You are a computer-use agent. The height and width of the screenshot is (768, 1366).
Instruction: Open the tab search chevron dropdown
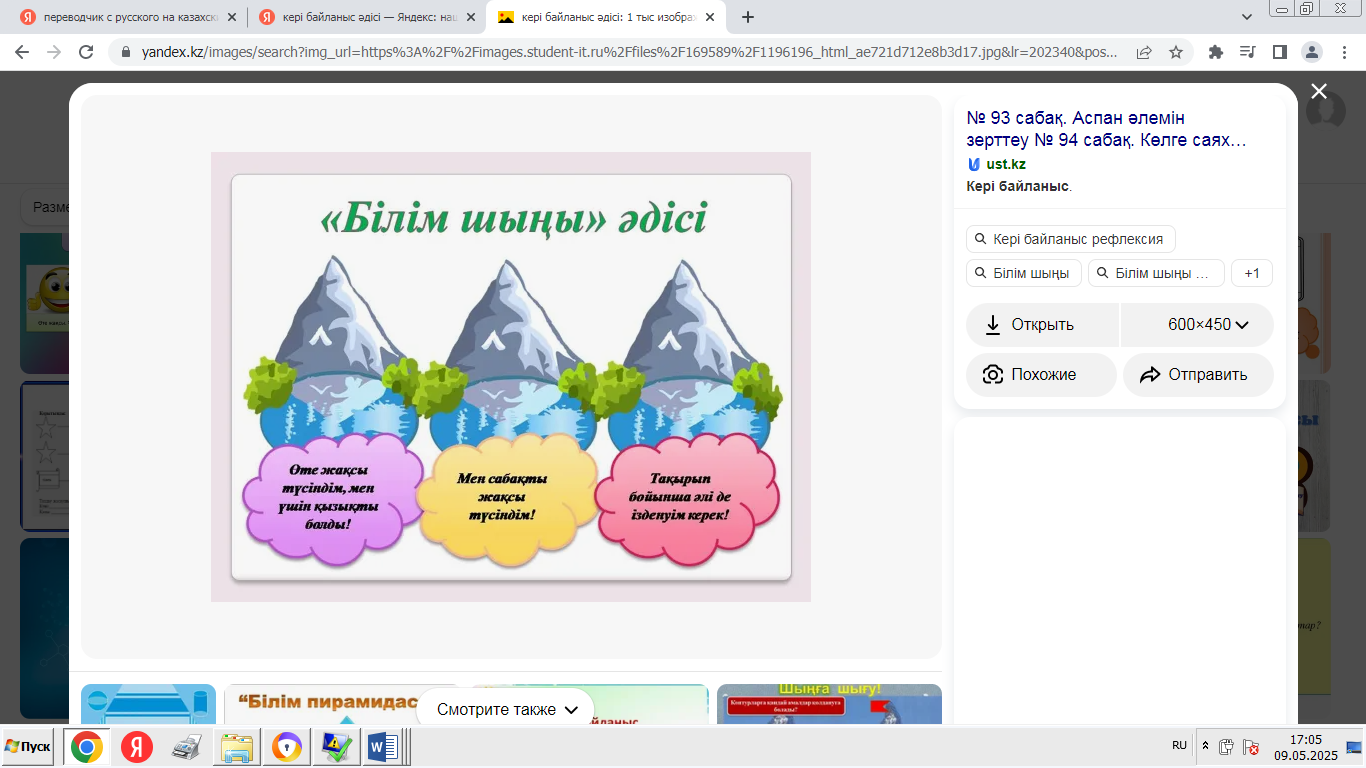[x=1247, y=17]
